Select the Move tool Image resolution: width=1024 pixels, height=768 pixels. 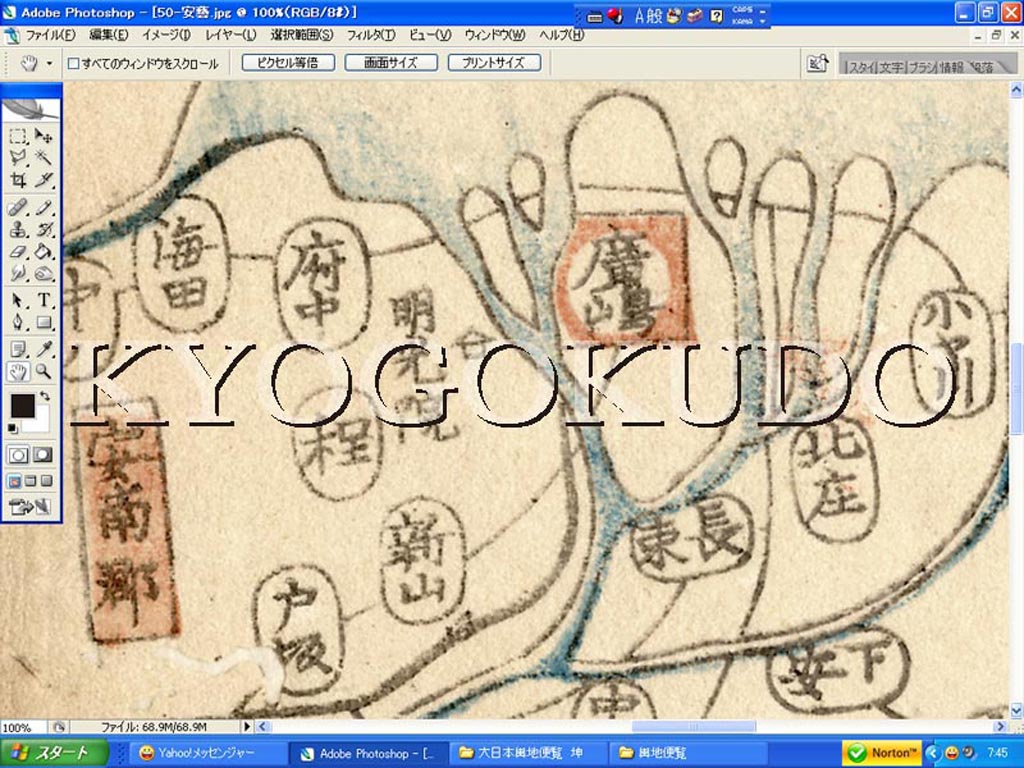(x=43, y=136)
